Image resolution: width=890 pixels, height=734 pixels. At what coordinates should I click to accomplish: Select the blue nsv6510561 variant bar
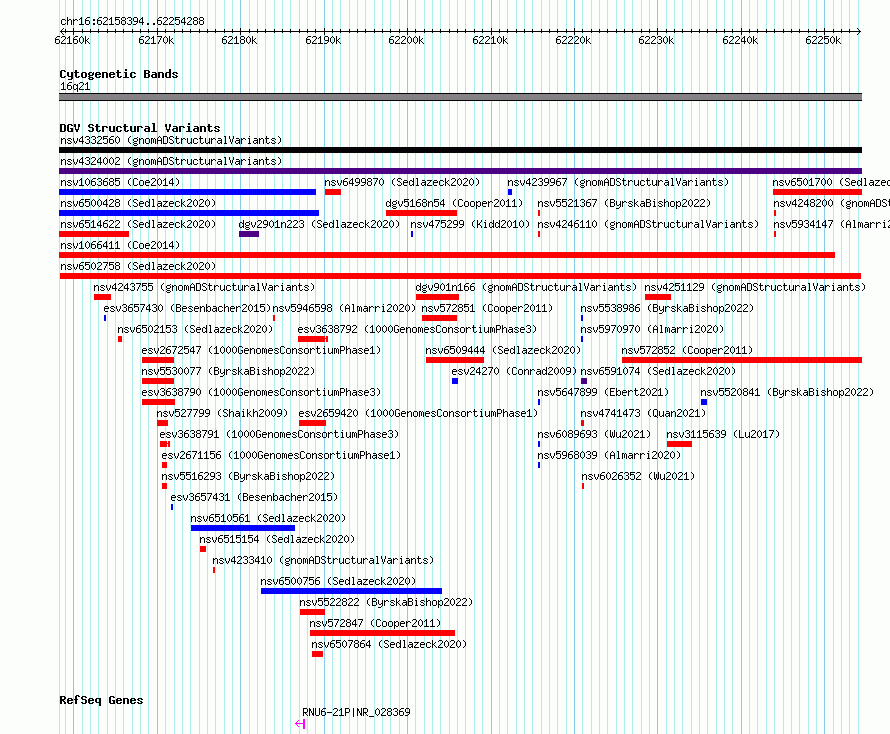coord(243,528)
